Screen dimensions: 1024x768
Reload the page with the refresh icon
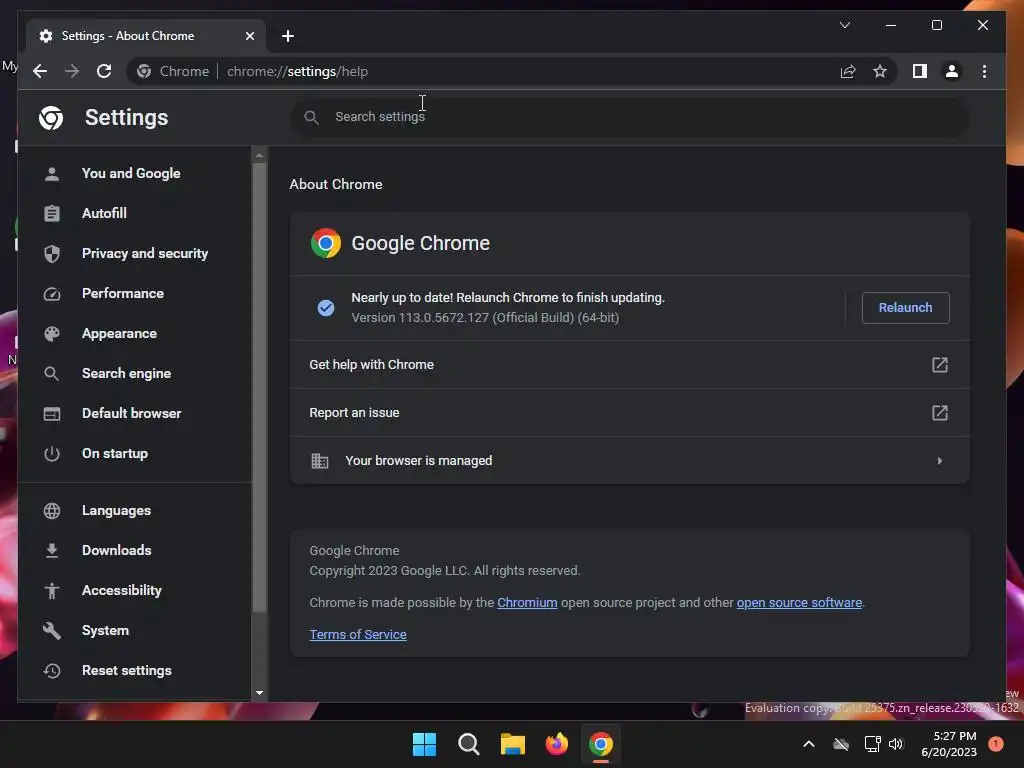pyautogui.click(x=104, y=71)
